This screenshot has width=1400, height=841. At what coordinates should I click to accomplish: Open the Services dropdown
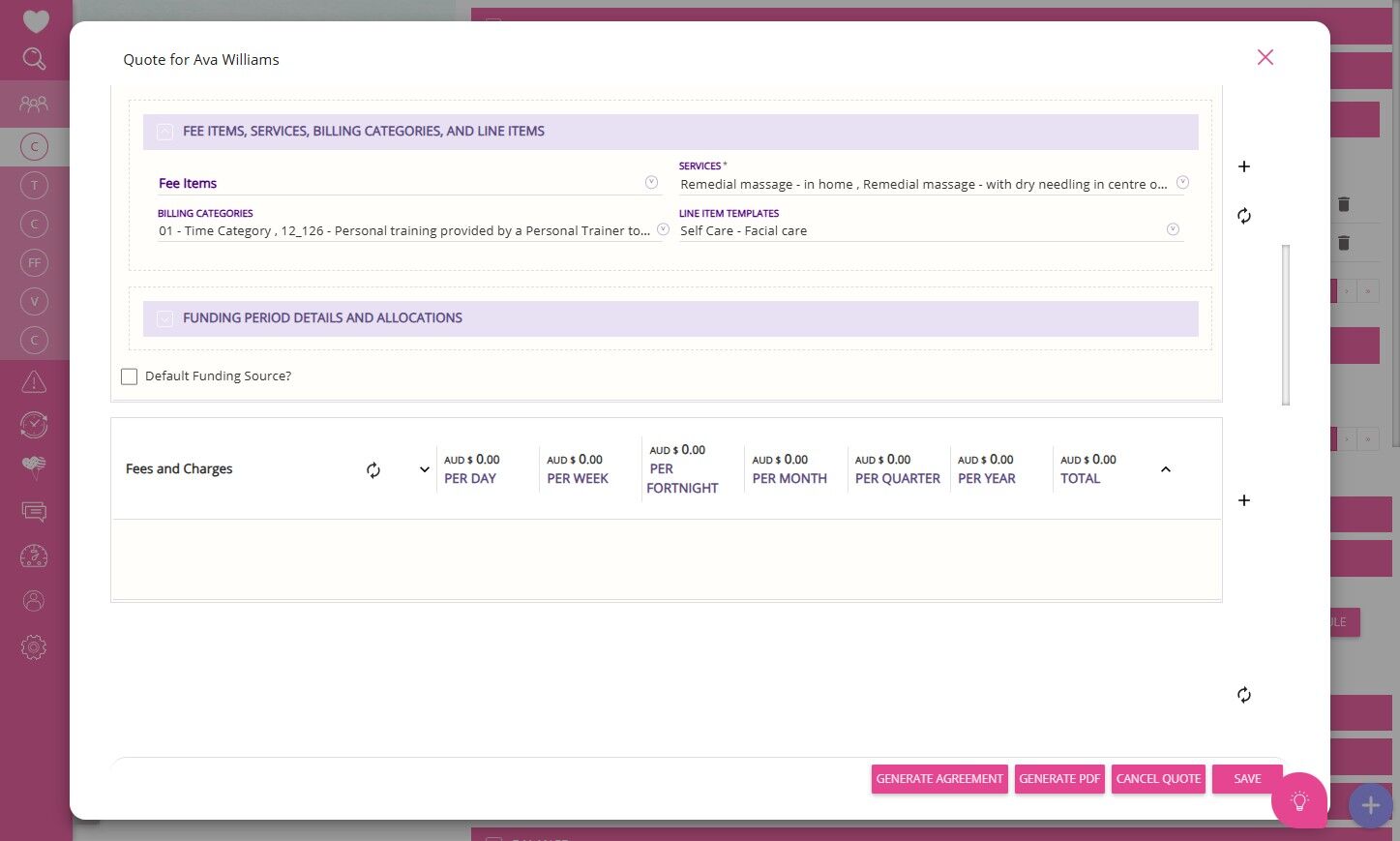click(x=1182, y=182)
